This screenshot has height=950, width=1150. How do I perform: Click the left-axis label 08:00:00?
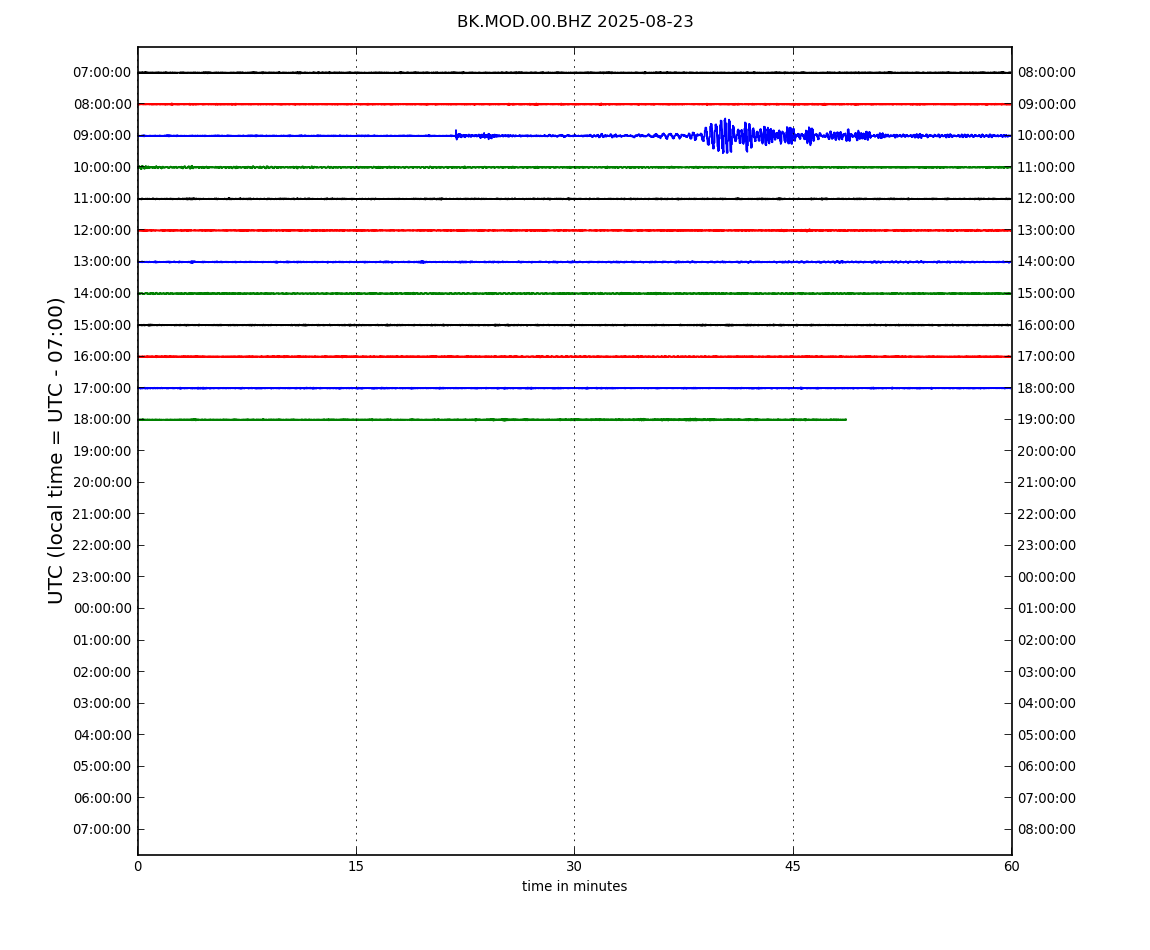102,104
